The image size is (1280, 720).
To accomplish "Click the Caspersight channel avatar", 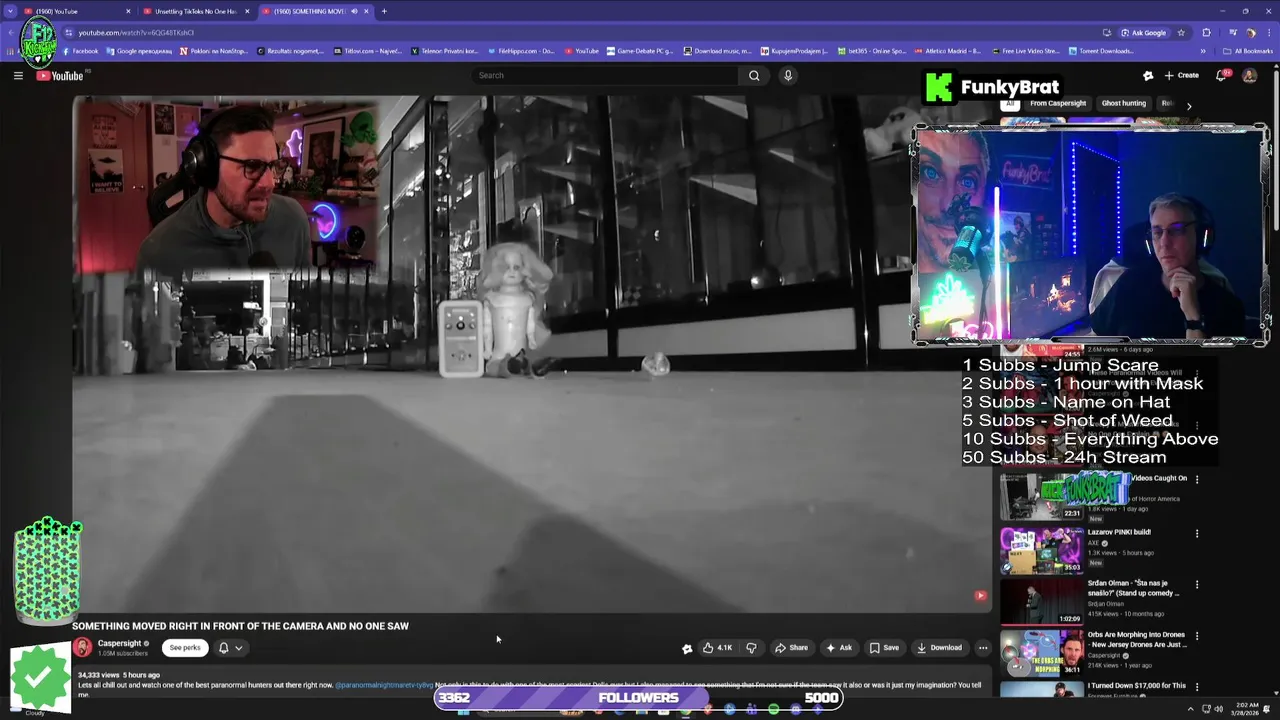I will click(82, 648).
